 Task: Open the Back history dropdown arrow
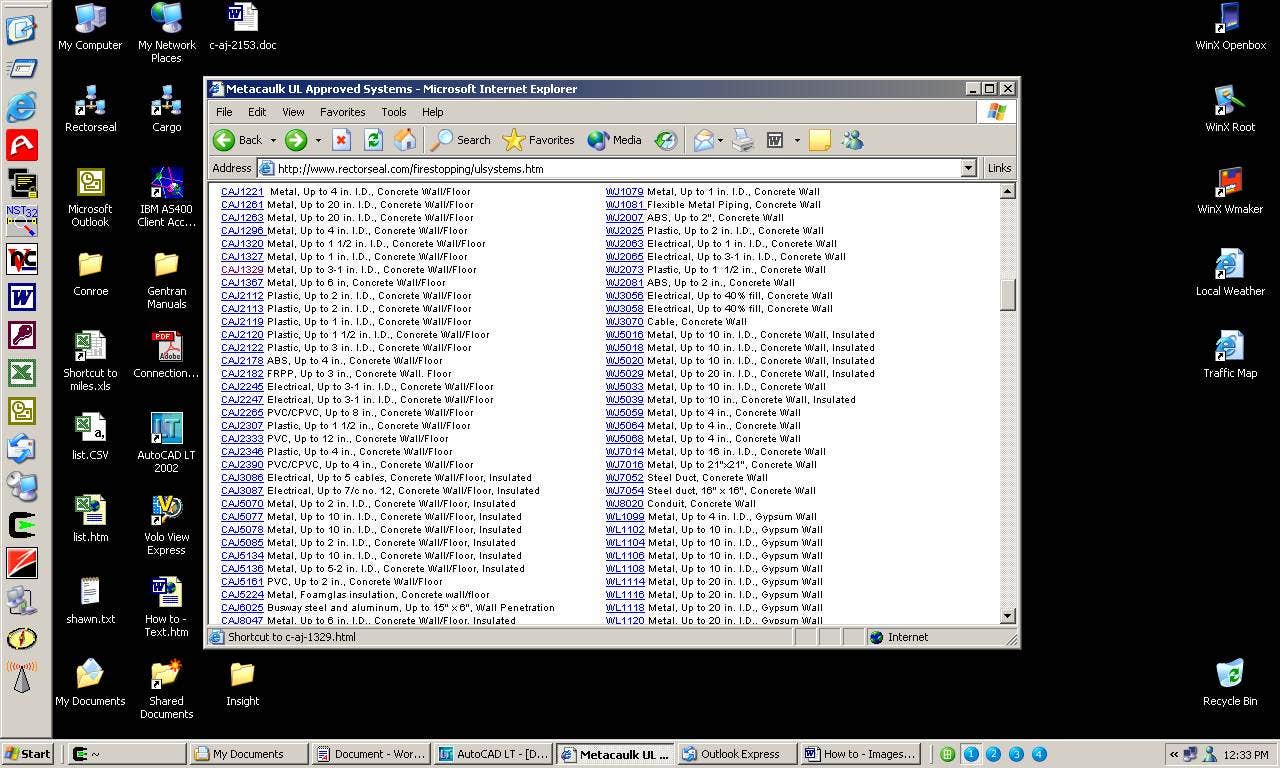(x=273, y=140)
